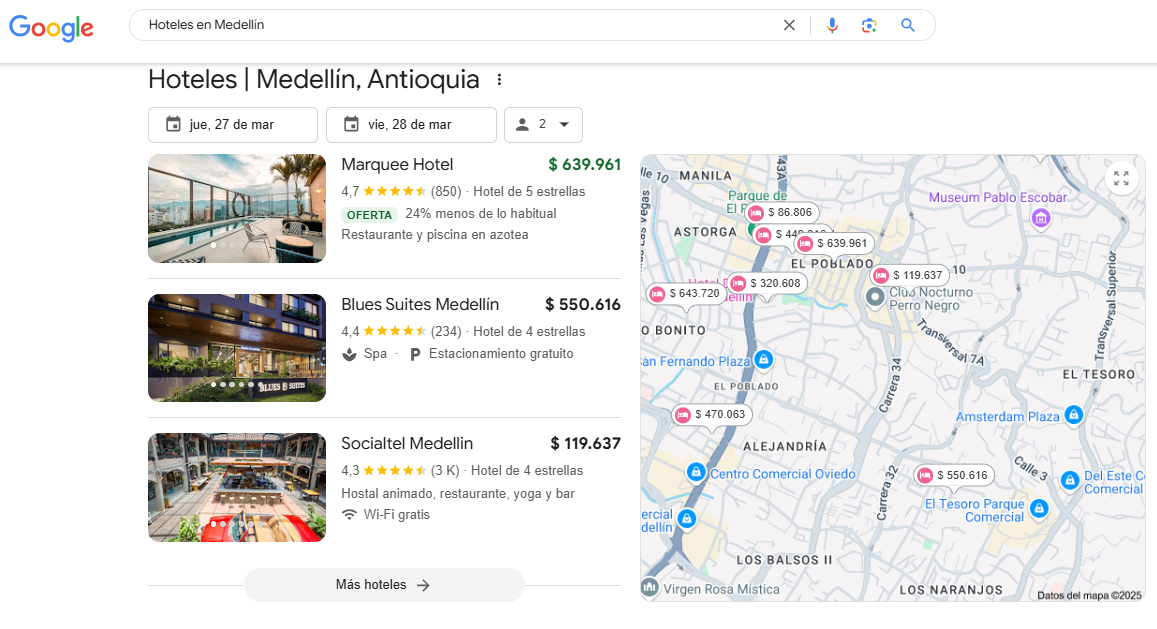Click the Museum Pablo Escobar map marker
The image size is (1157, 629).
tap(1040, 217)
